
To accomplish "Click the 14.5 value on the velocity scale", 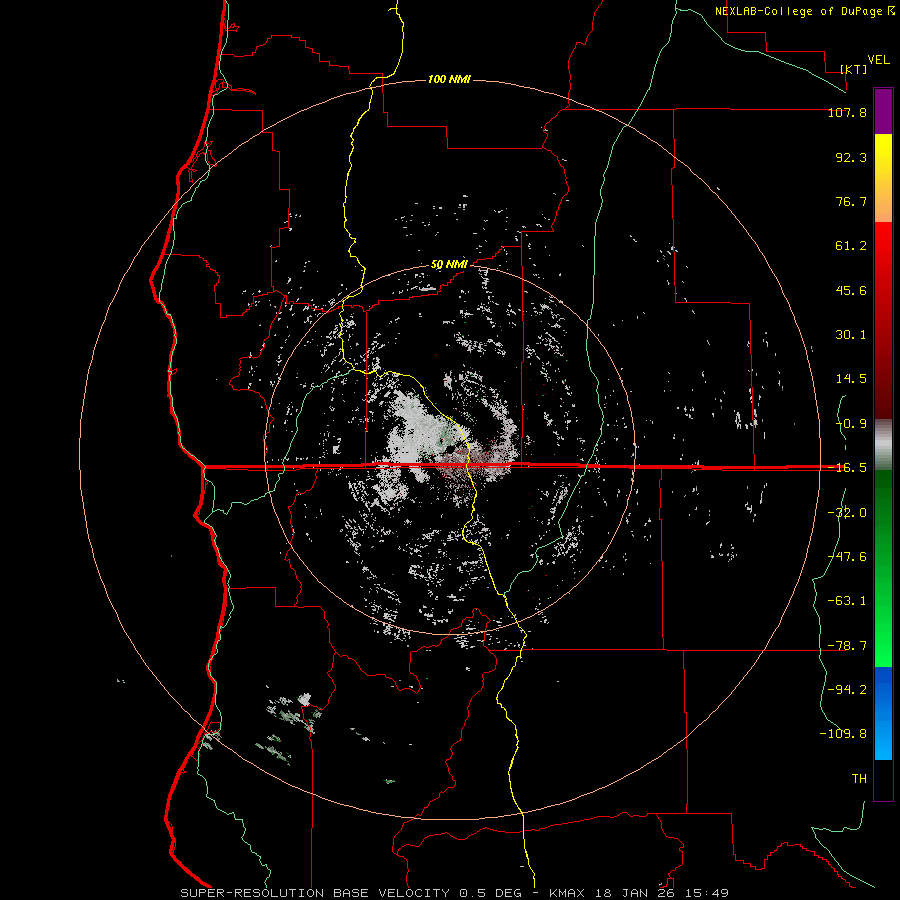I will pos(851,379).
